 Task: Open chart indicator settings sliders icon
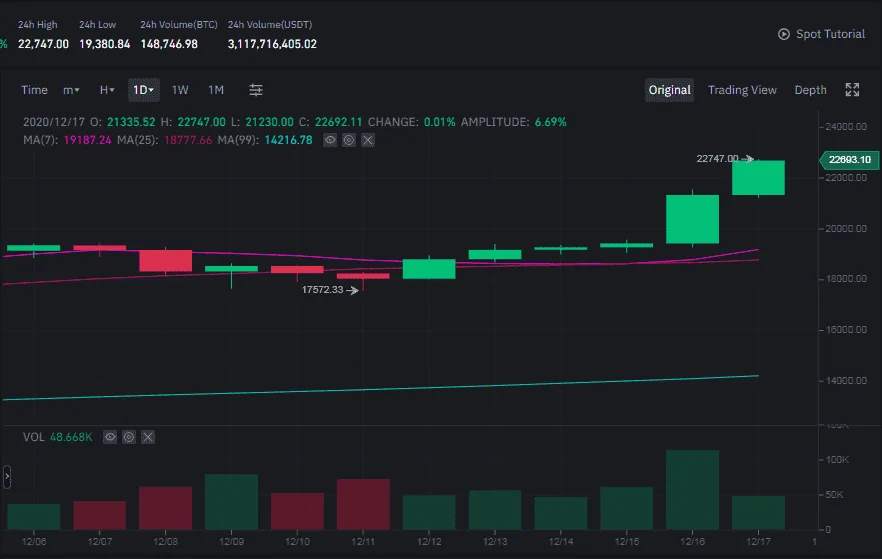(x=256, y=90)
